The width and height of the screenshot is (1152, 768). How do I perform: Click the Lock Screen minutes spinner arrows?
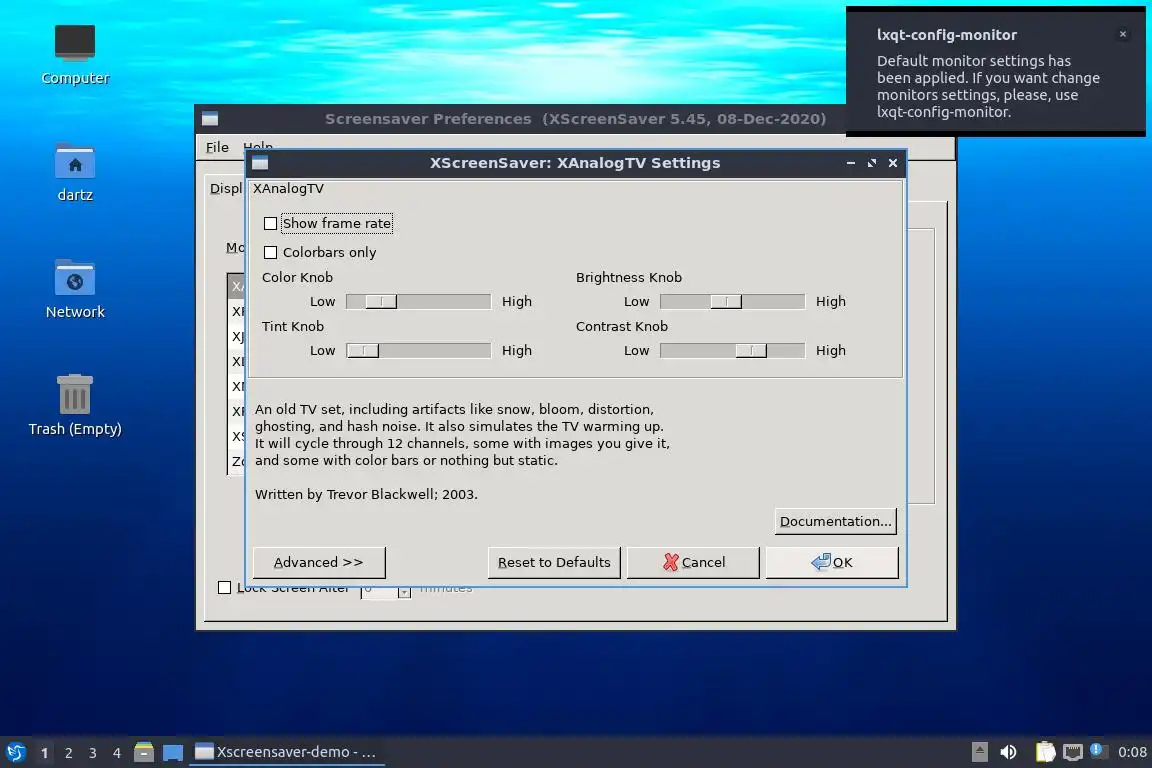tap(404, 592)
